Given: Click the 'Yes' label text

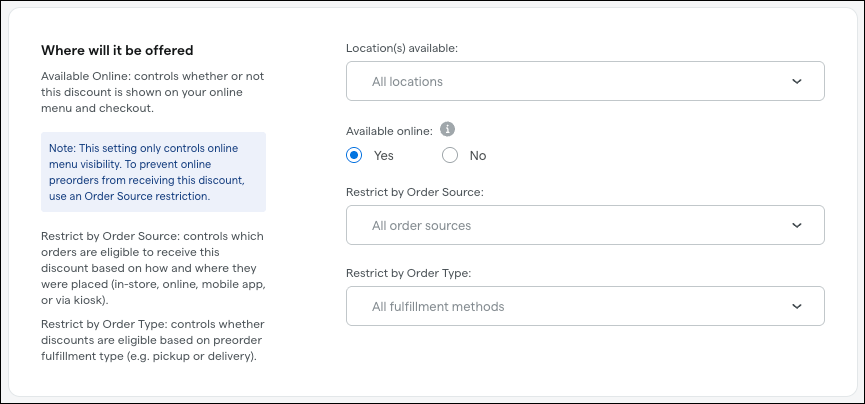Looking at the screenshot, I should [384, 156].
